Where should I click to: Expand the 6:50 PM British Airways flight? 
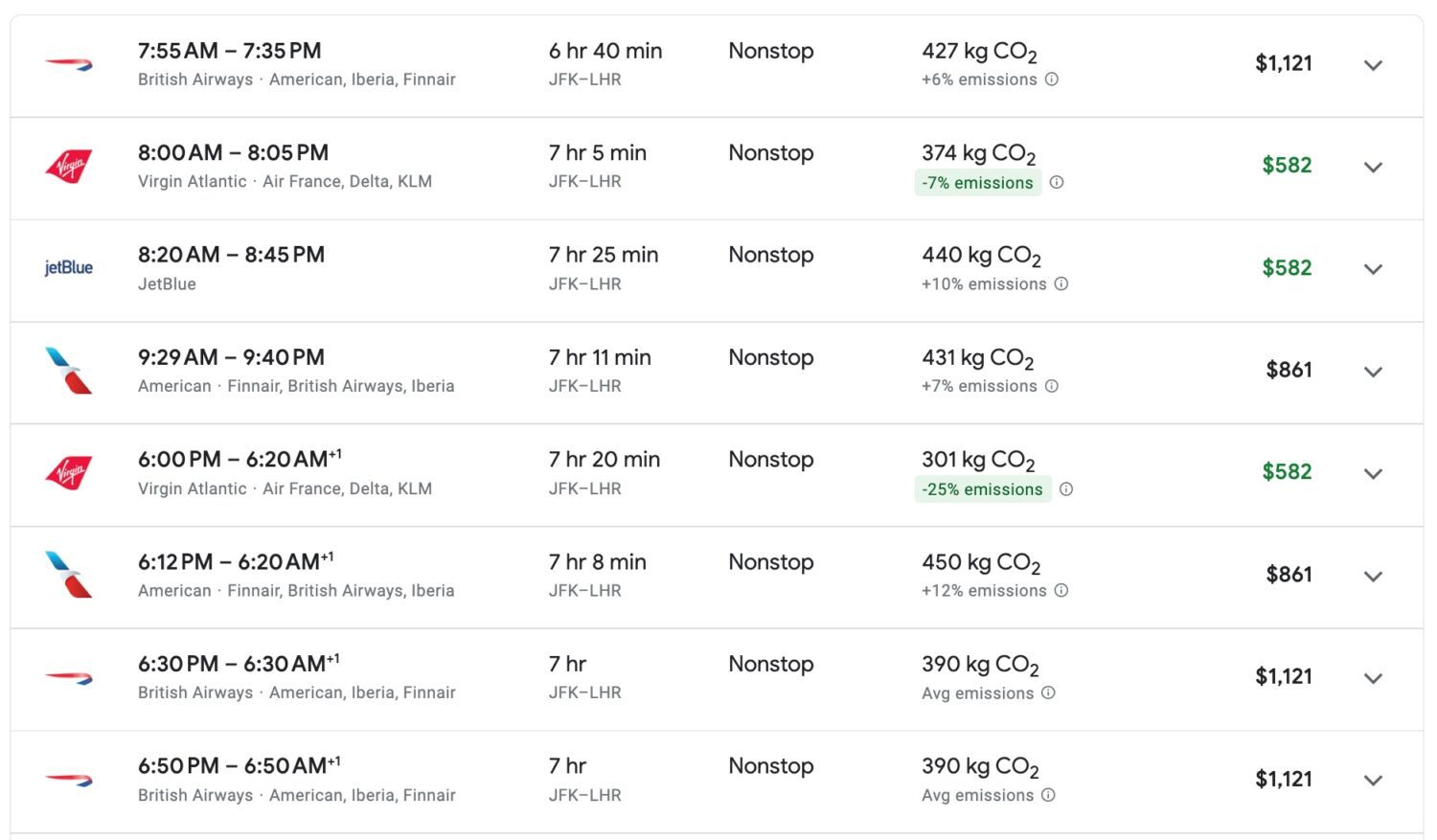coord(1373,780)
